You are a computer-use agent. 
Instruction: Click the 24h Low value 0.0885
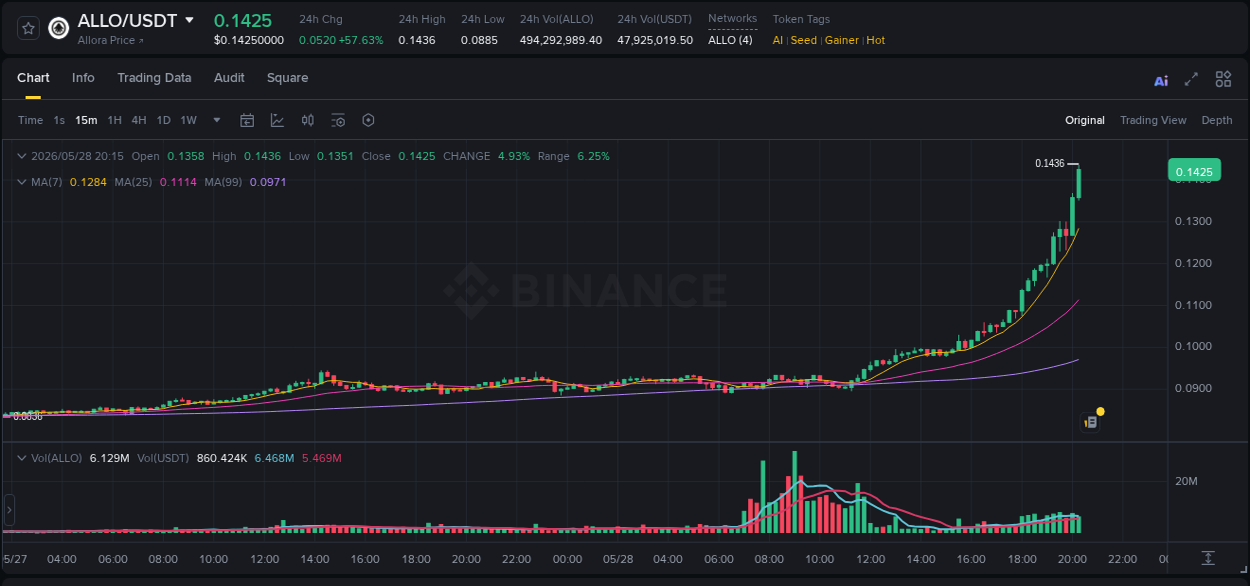click(479, 40)
